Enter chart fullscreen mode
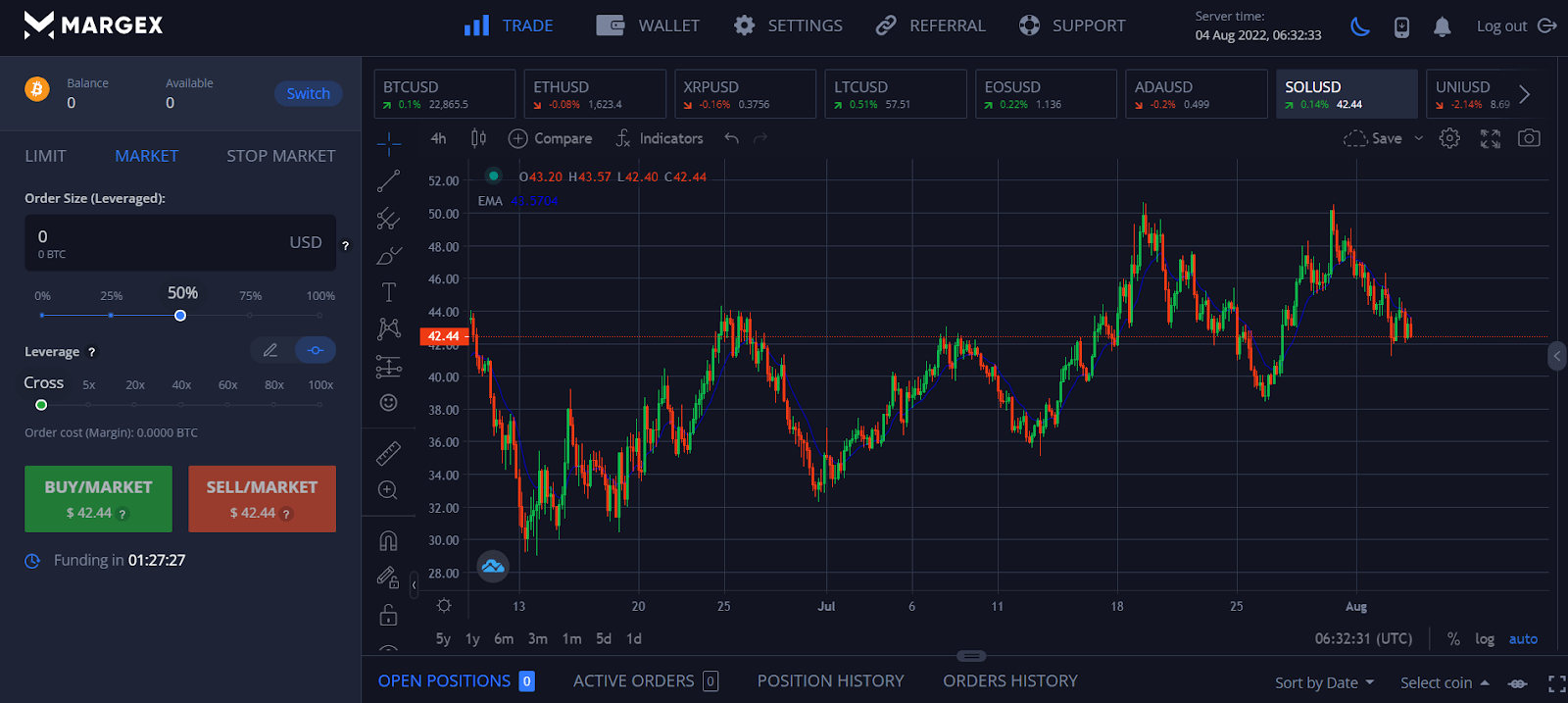Viewport: 1568px width, 703px height. [x=1491, y=138]
